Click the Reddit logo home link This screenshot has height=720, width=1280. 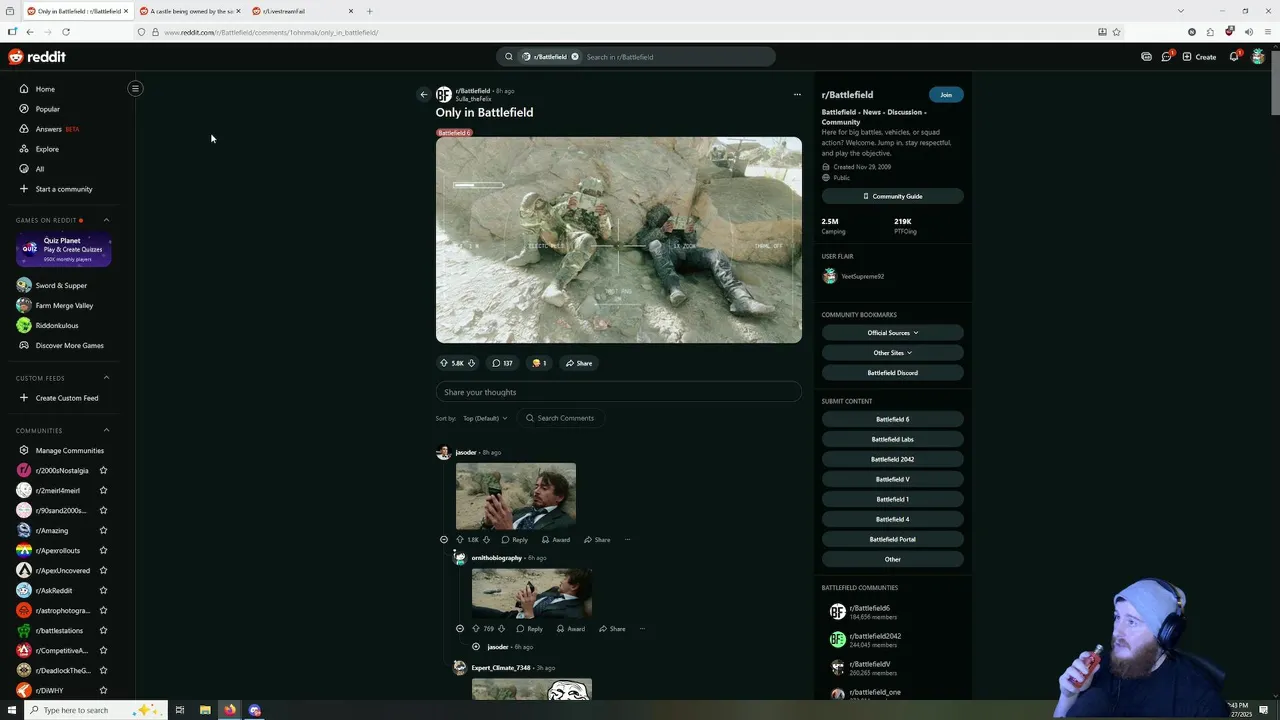37,57
